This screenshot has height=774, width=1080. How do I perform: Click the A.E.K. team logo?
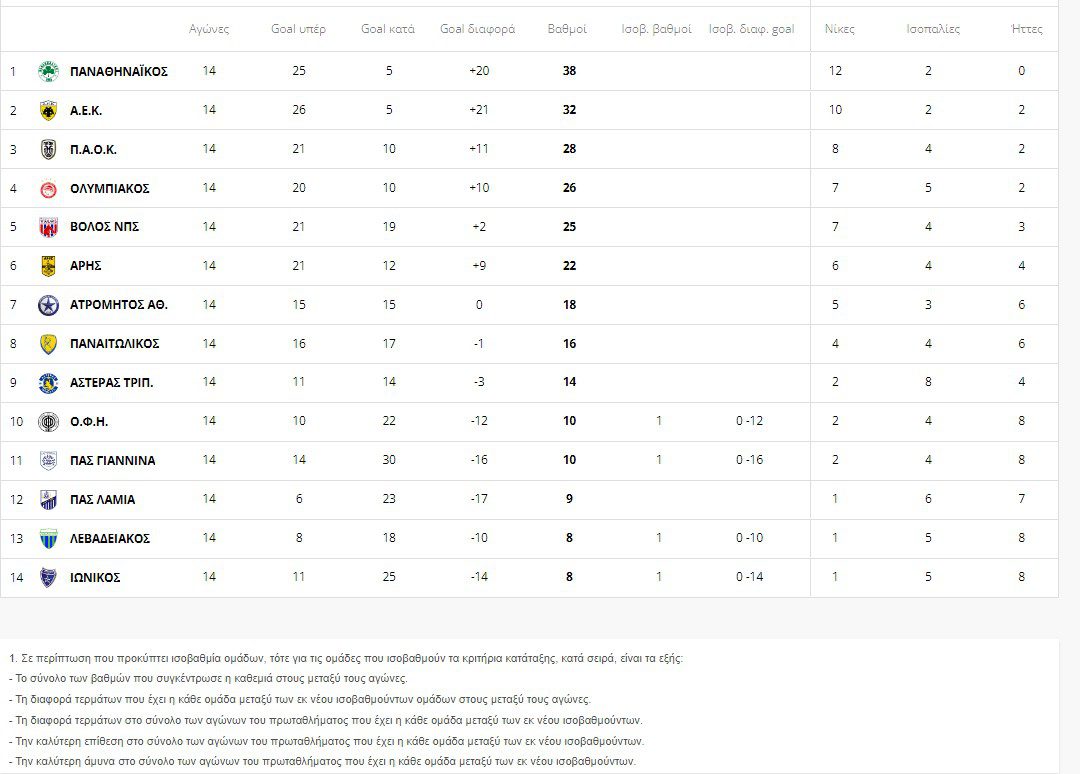point(48,110)
